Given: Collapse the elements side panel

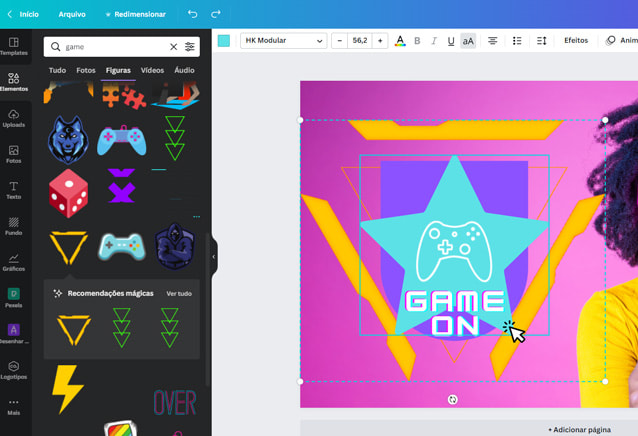Looking at the screenshot, I should [x=213, y=257].
